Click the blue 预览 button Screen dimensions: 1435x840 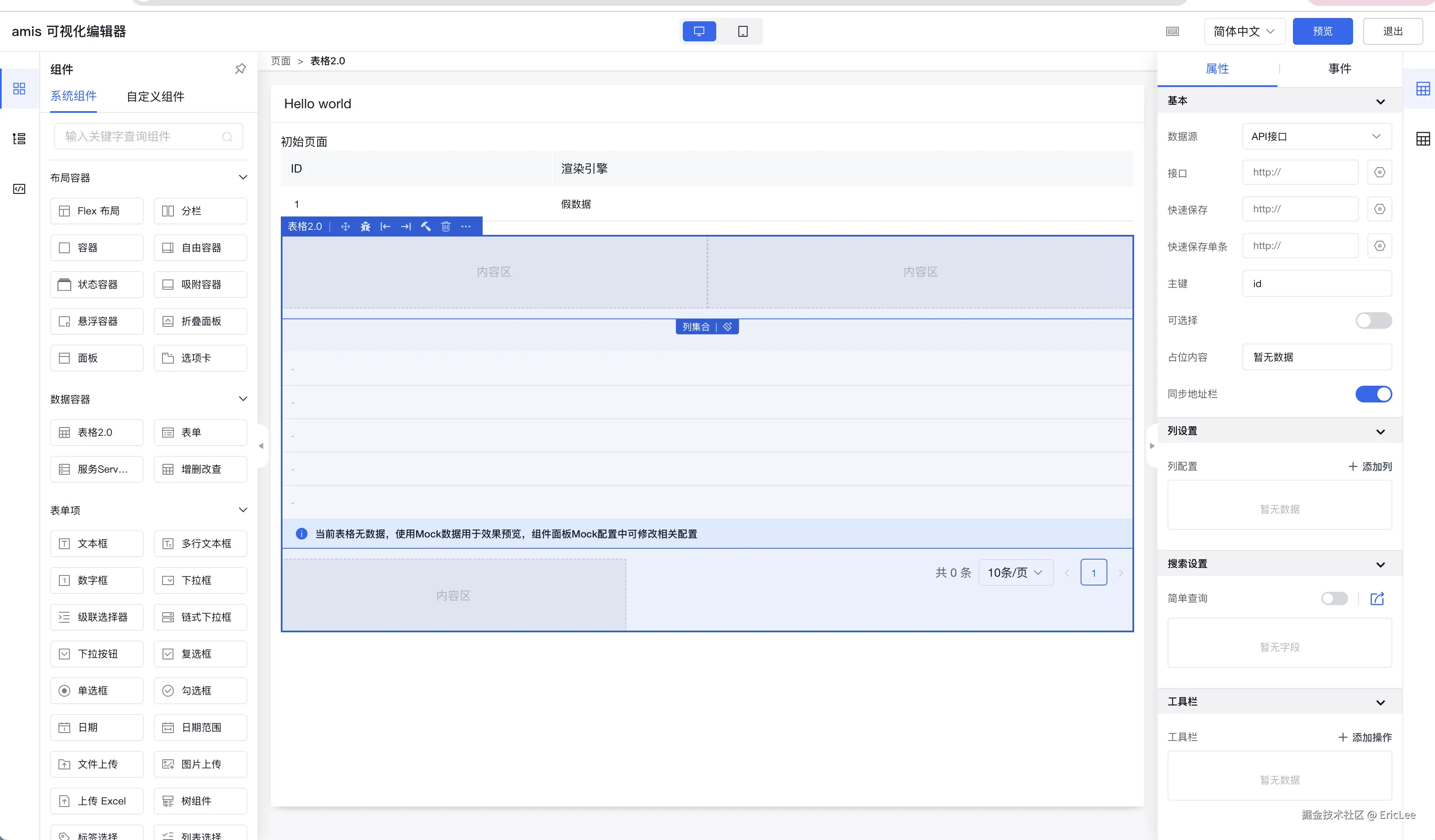click(1322, 31)
